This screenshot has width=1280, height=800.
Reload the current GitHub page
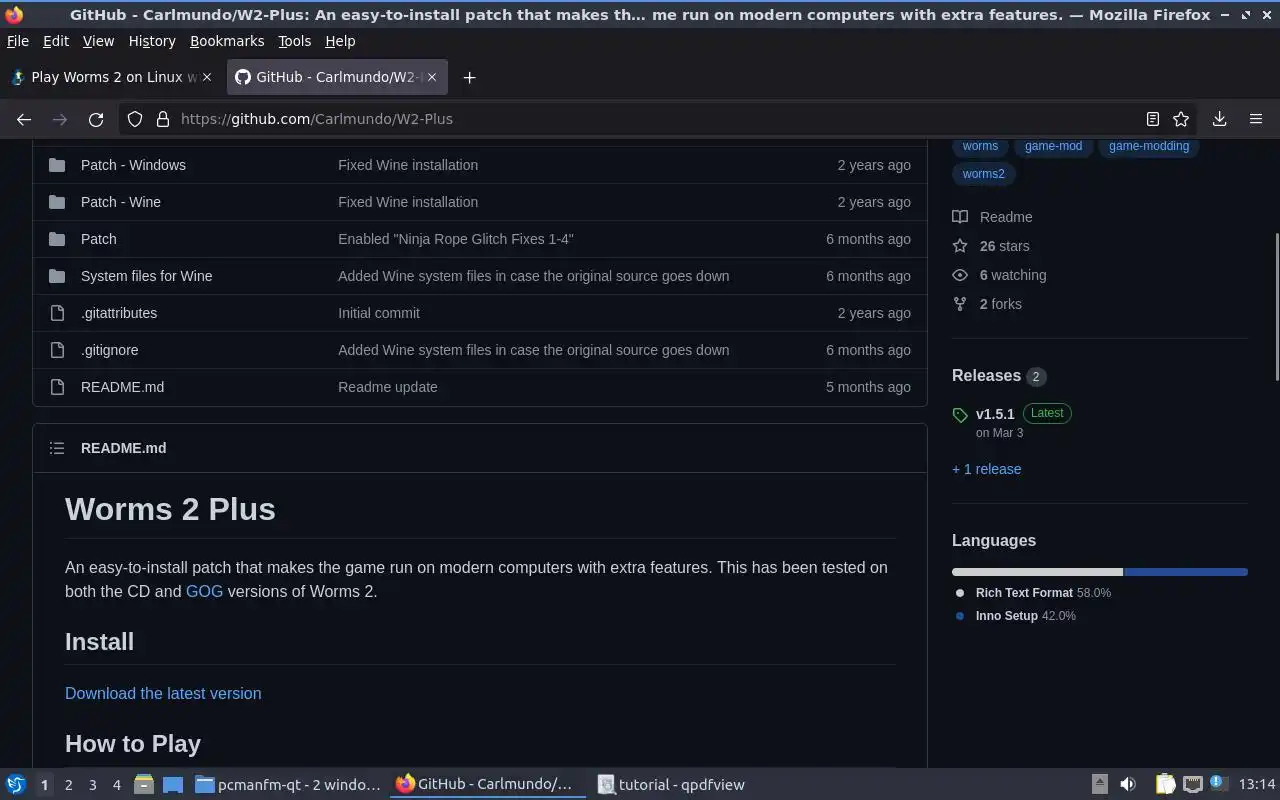coord(96,119)
